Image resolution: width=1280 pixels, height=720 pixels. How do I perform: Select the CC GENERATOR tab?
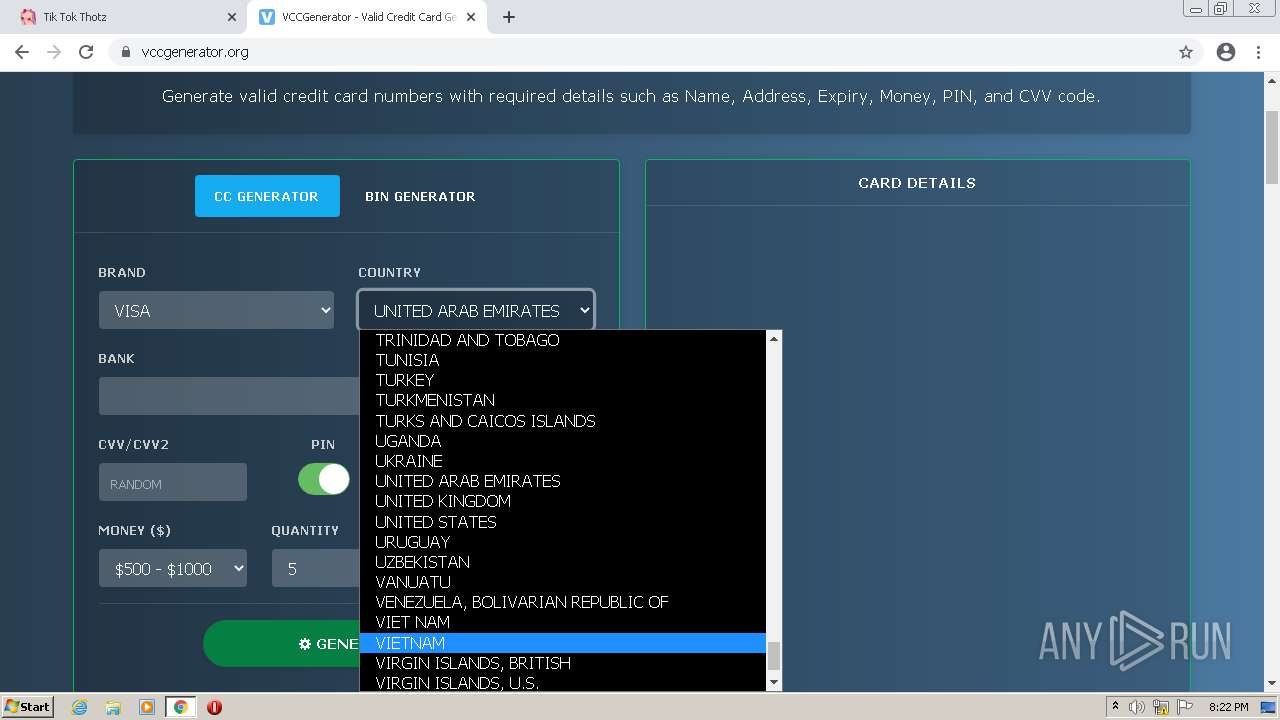pyautogui.click(x=267, y=196)
